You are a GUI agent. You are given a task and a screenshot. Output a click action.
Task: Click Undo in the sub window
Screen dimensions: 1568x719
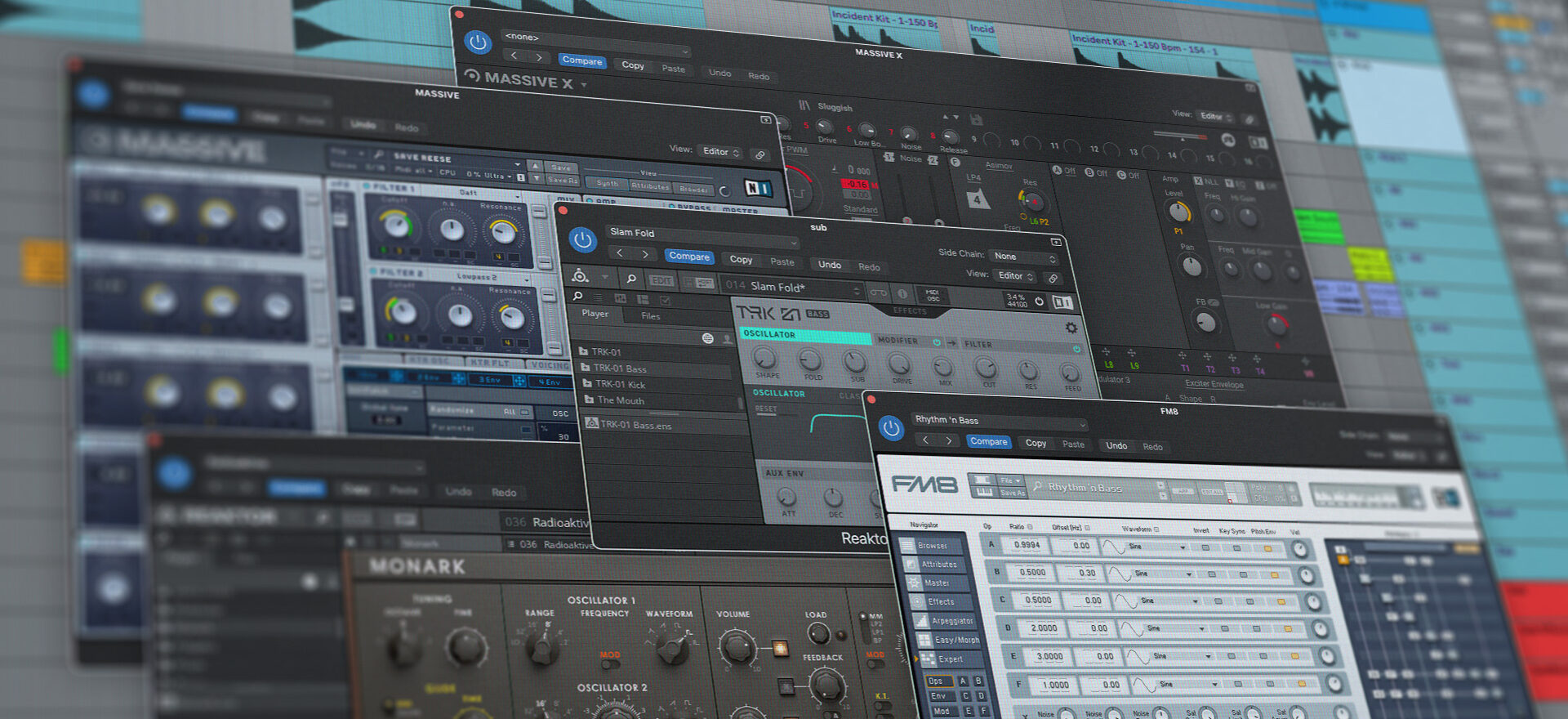click(829, 265)
